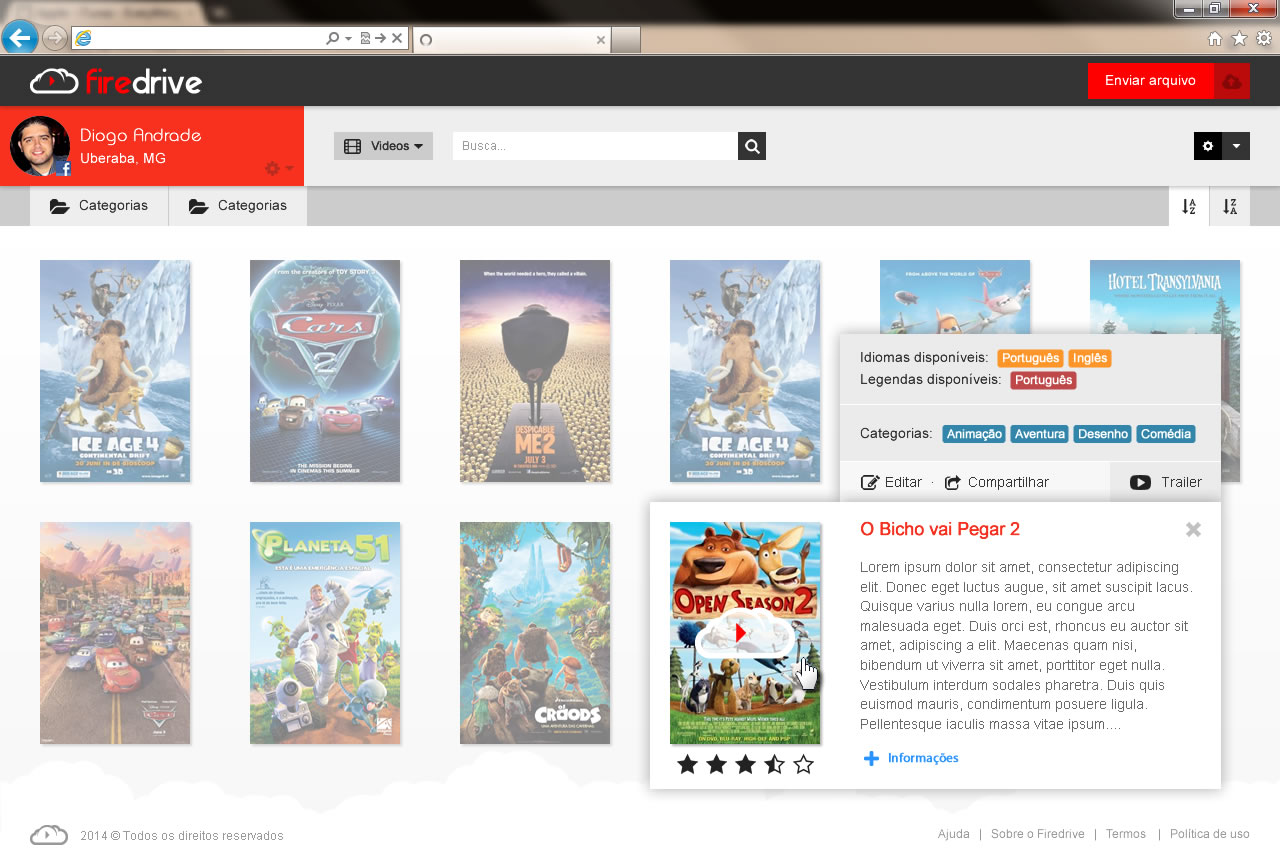Open the Trailer for this movie

[1166, 482]
